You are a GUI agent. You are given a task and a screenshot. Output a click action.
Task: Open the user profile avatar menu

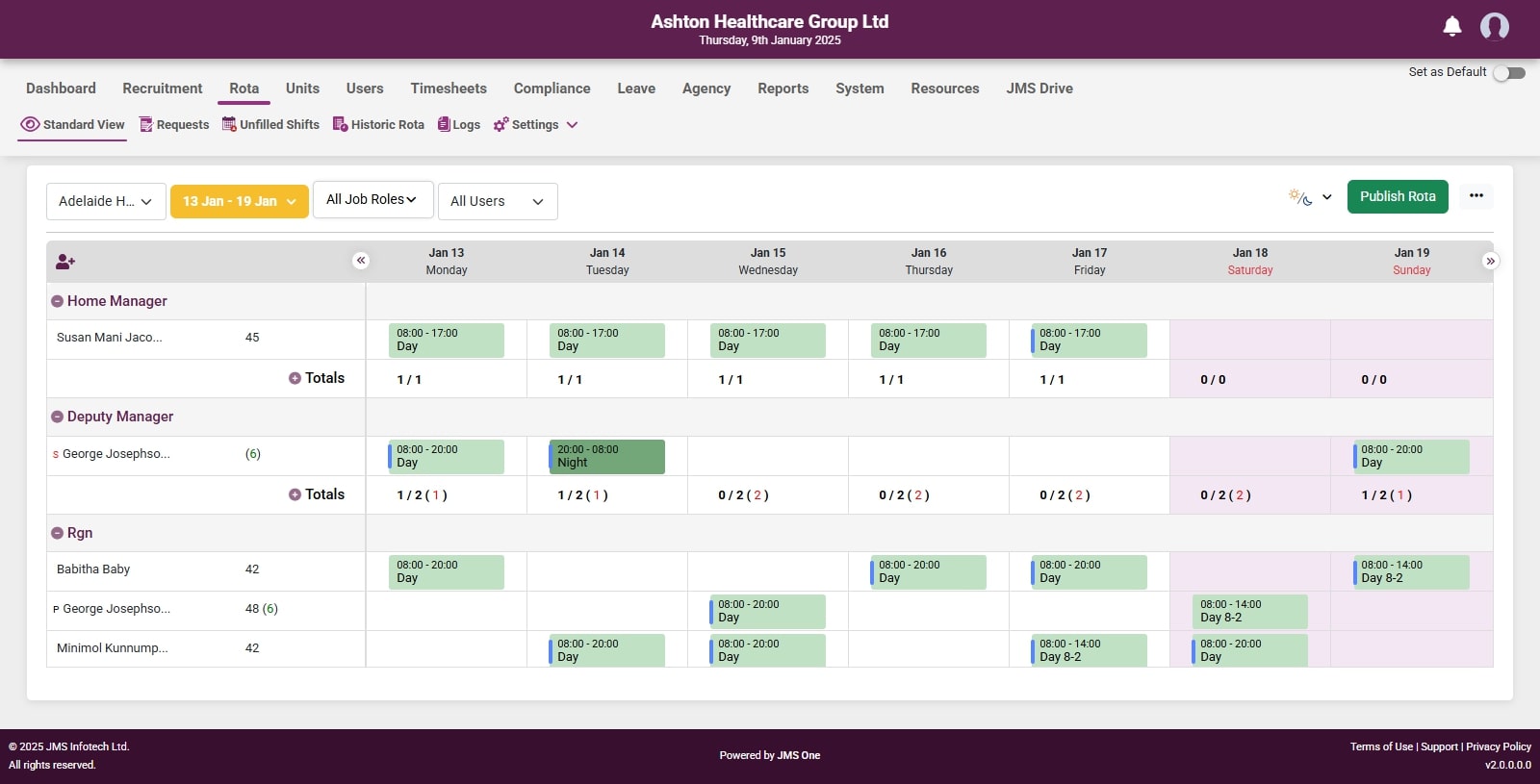1494,27
